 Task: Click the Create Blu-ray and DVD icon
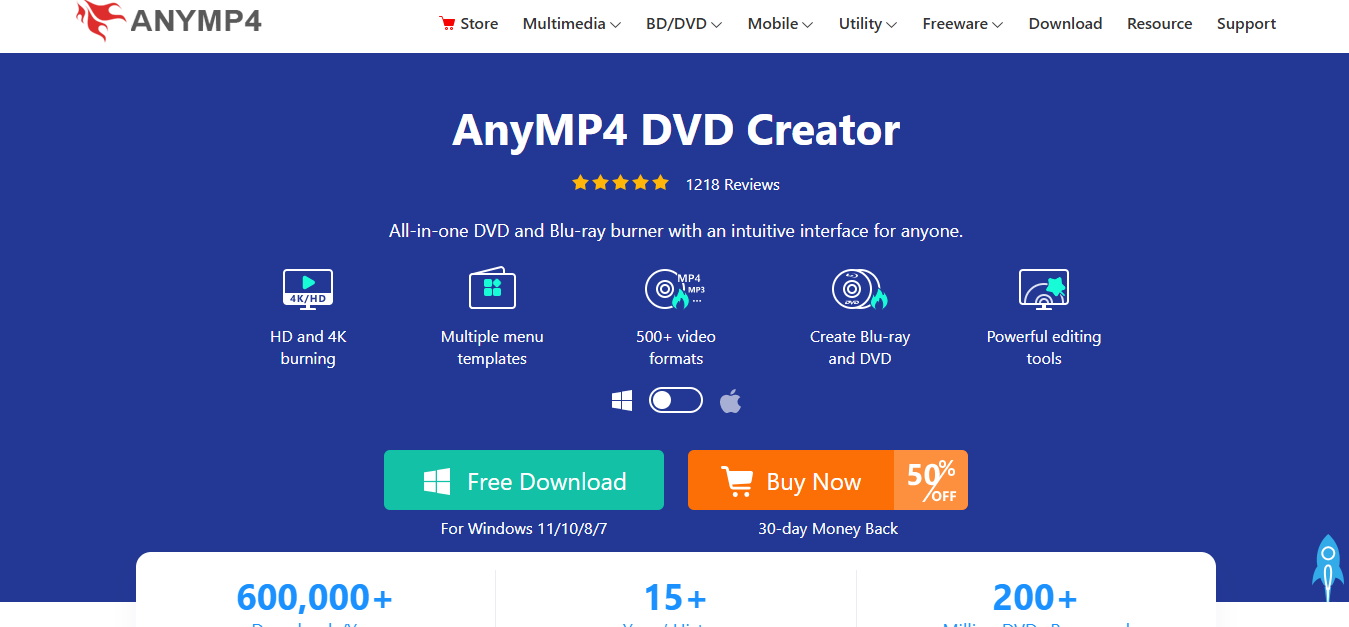pos(860,289)
